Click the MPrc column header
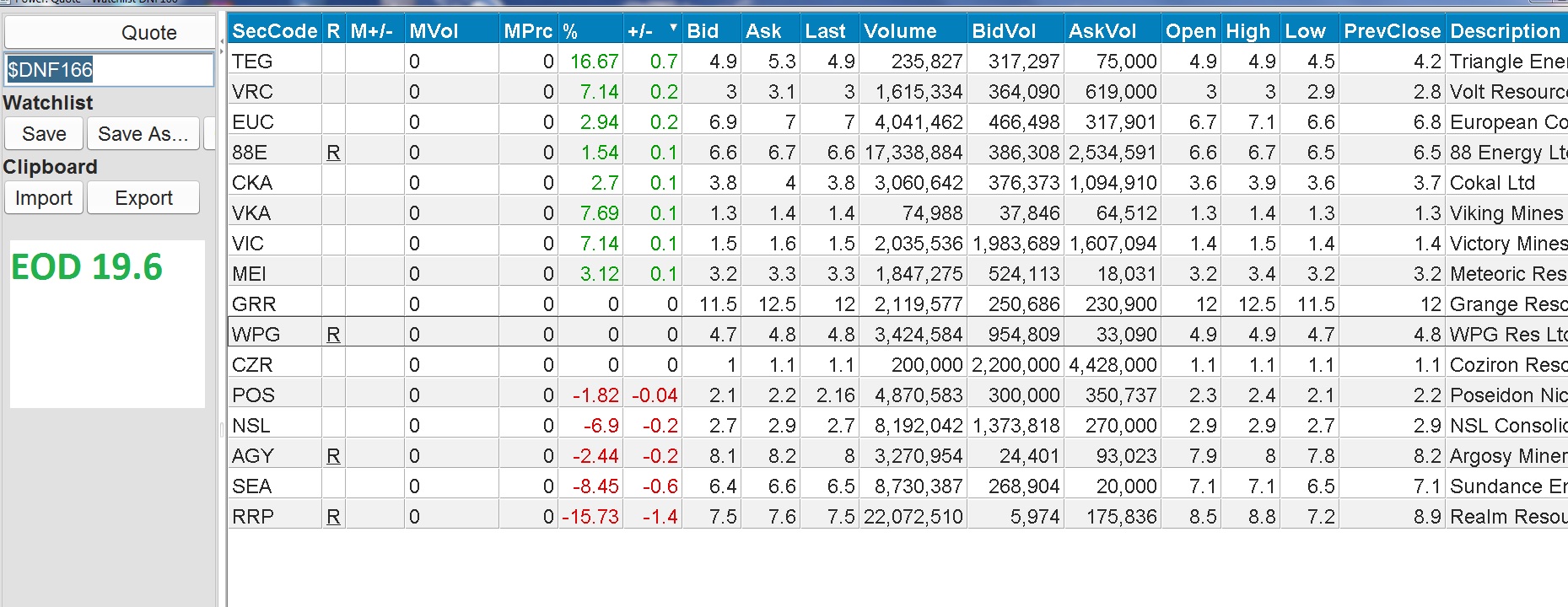Viewport: 1568px width, 607px height. (x=528, y=31)
